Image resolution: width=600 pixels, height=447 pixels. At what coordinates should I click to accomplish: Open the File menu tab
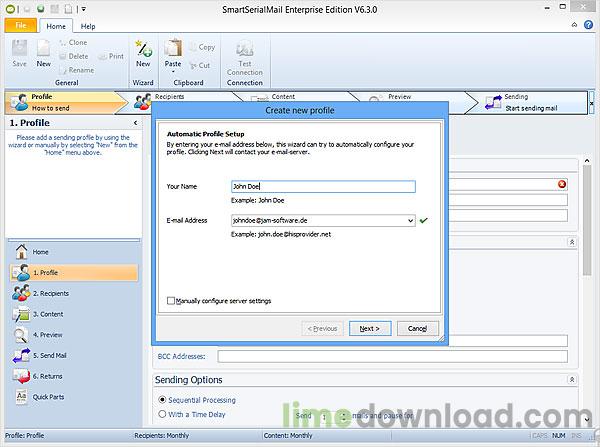pyautogui.click(x=20, y=26)
